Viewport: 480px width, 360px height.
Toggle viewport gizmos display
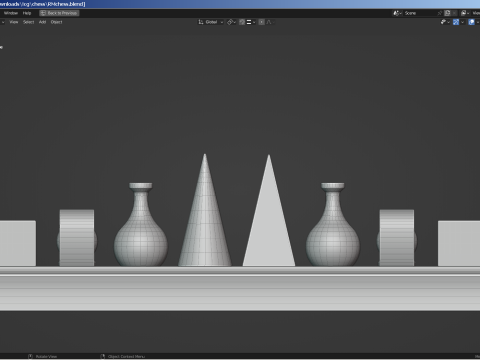point(456,22)
